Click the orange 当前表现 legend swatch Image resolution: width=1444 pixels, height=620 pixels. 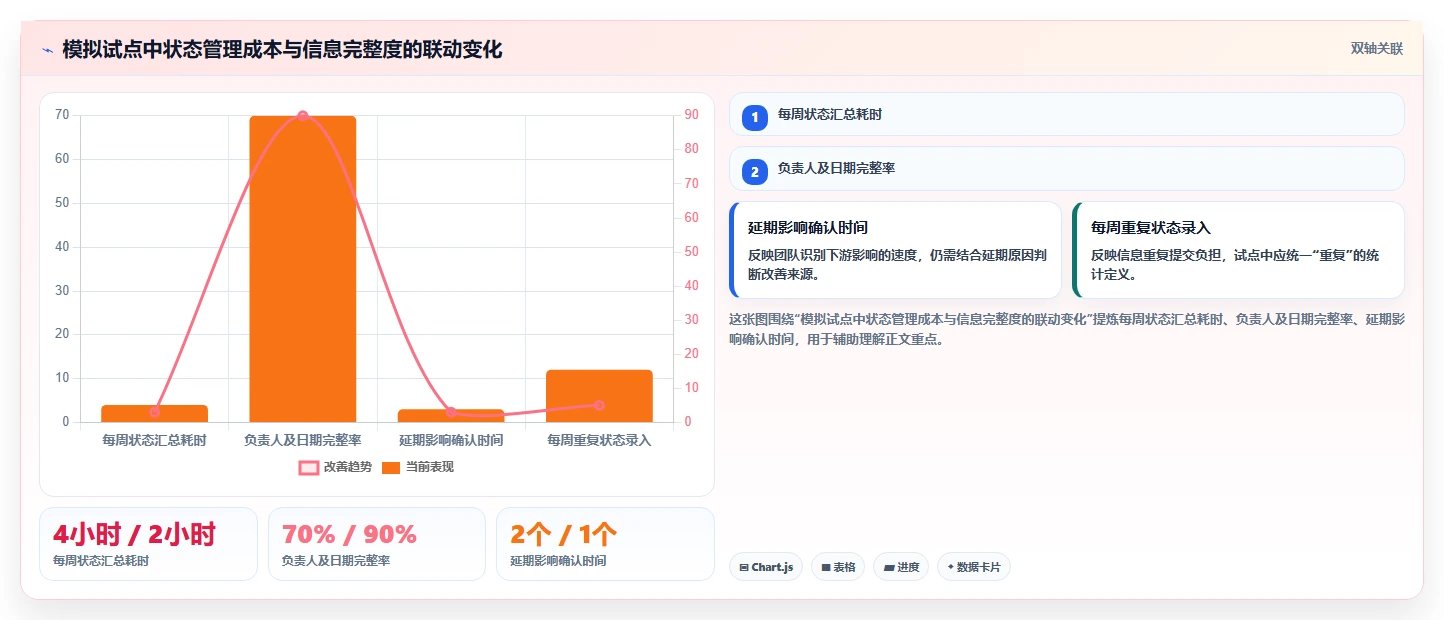pos(391,467)
